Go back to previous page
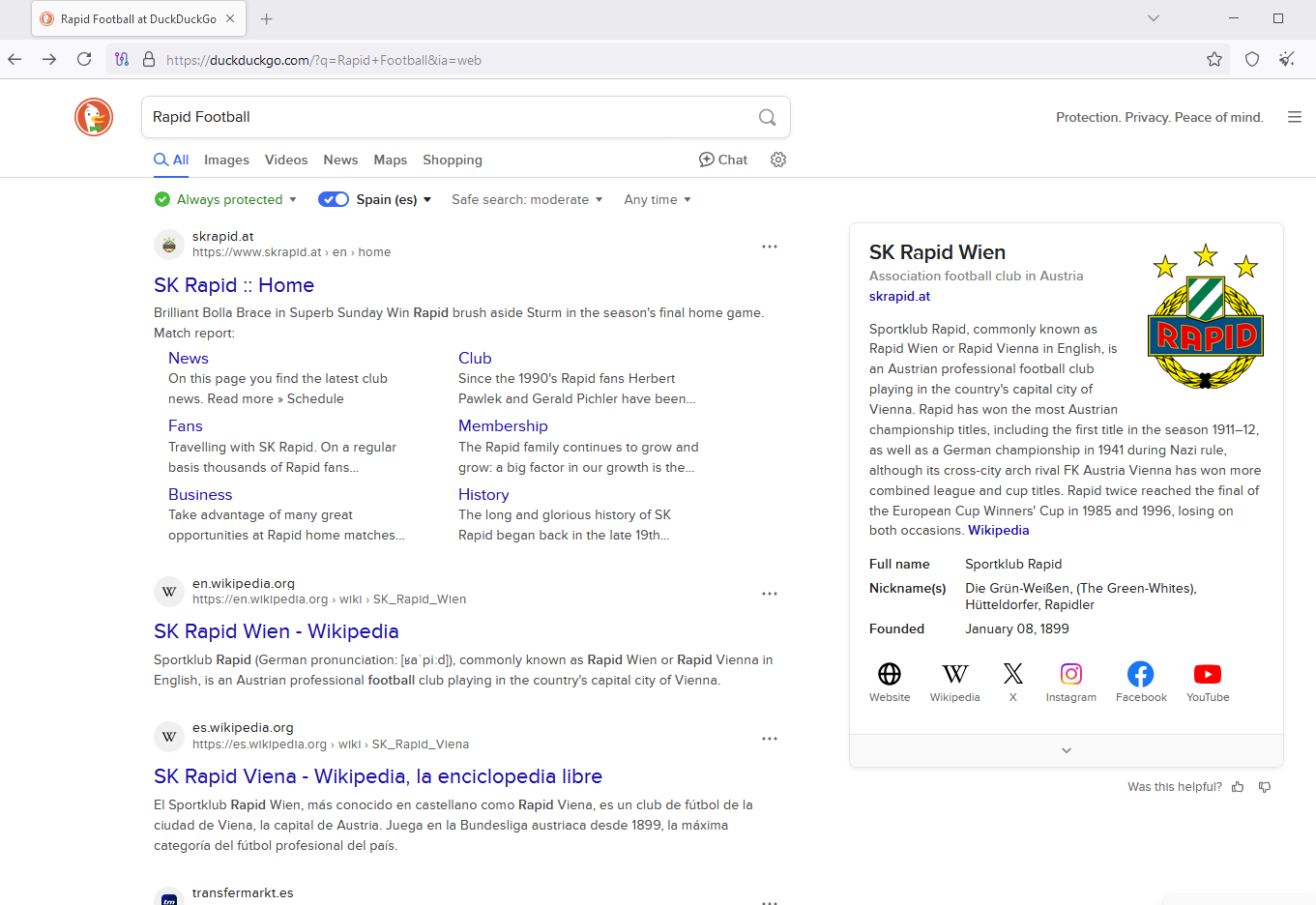 tap(15, 59)
